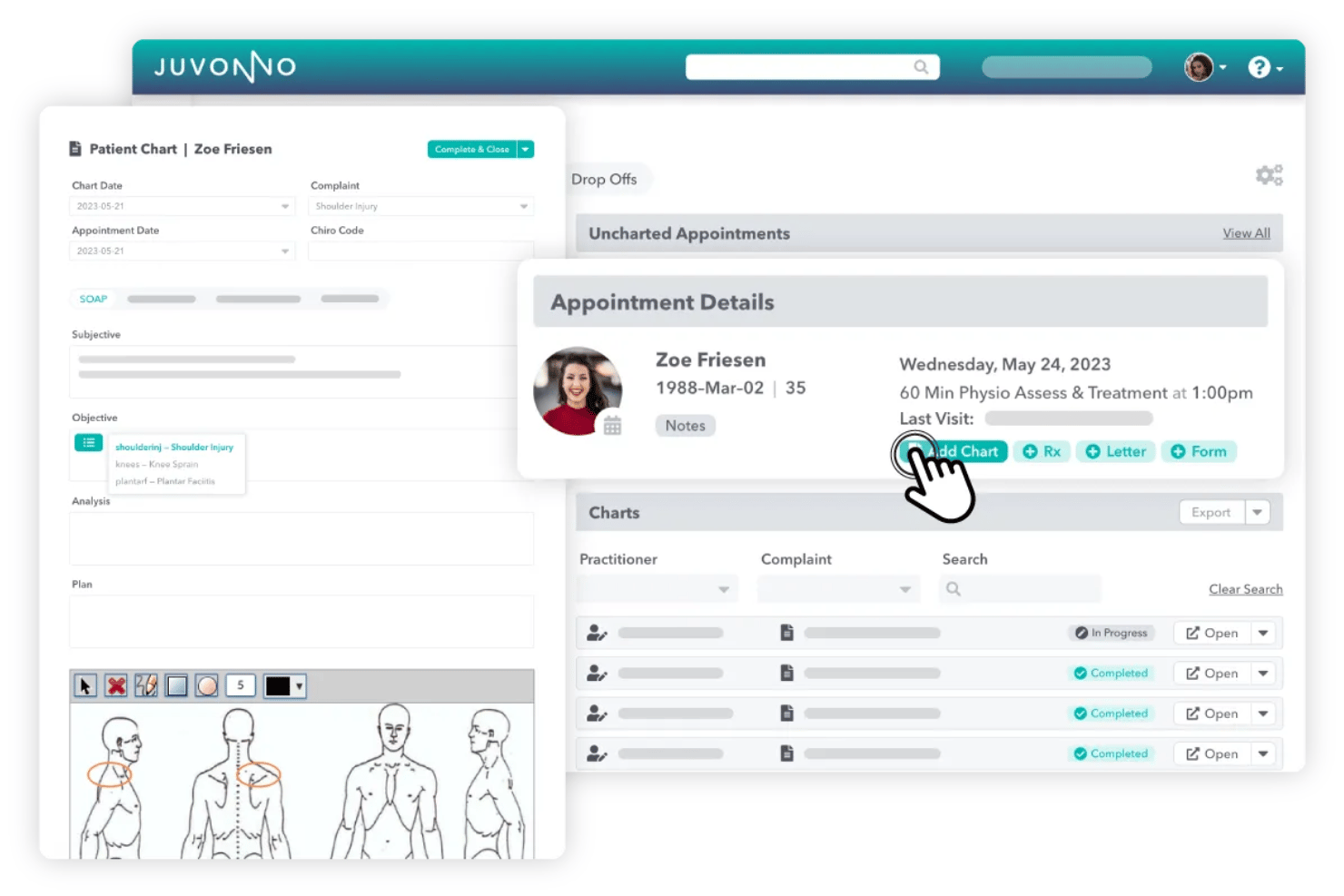Open the second Completed chart row
This screenshot has height=896, width=1344.
tap(1212, 714)
